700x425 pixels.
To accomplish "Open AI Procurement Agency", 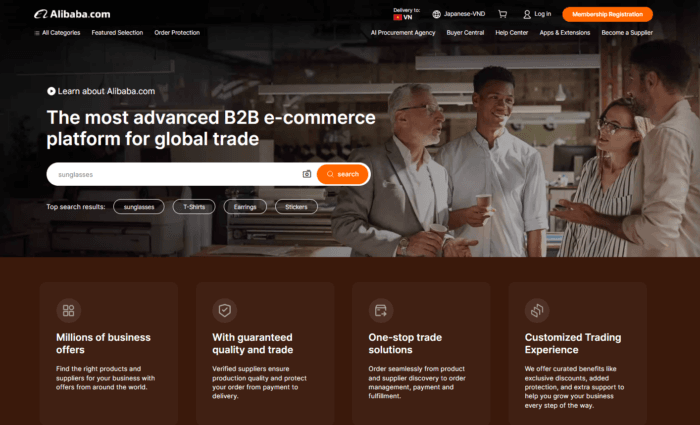I will tap(403, 33).
